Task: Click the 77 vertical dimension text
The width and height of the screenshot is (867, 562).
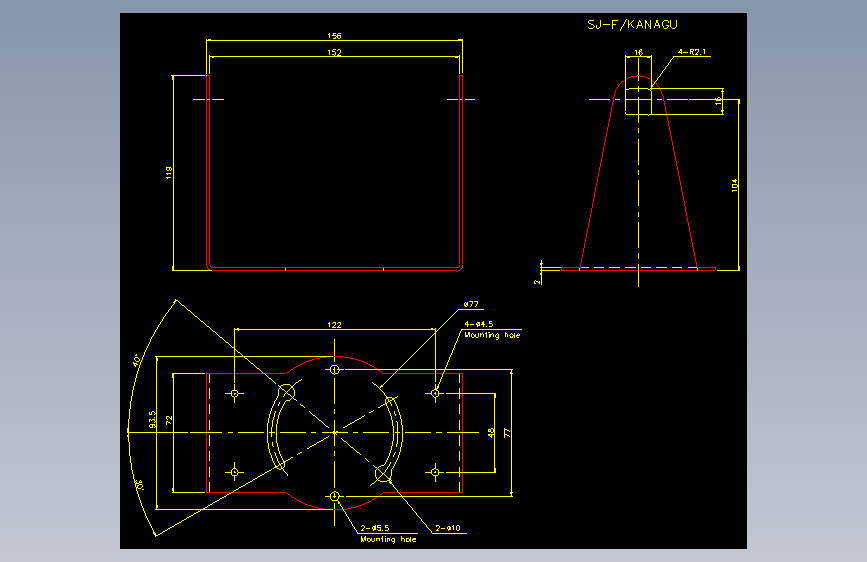Action: point(507,433)
